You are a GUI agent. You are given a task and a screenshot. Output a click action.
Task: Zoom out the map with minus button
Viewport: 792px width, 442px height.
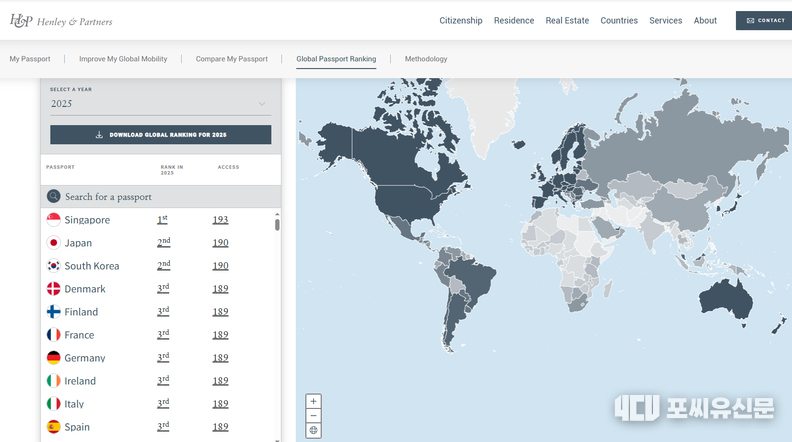coord(313,416)
